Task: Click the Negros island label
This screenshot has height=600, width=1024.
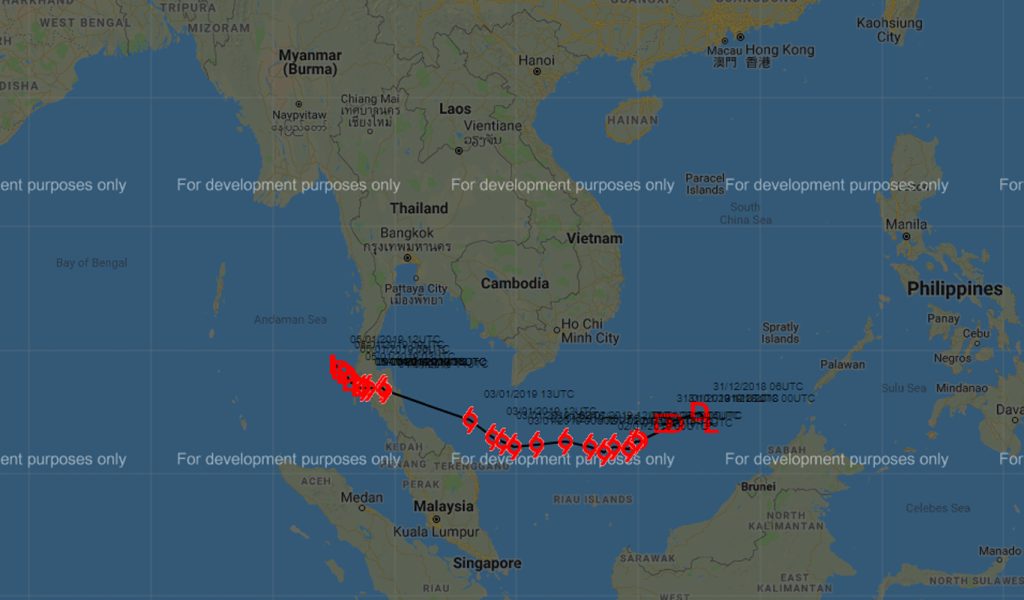Action: [x=952, y=358]
